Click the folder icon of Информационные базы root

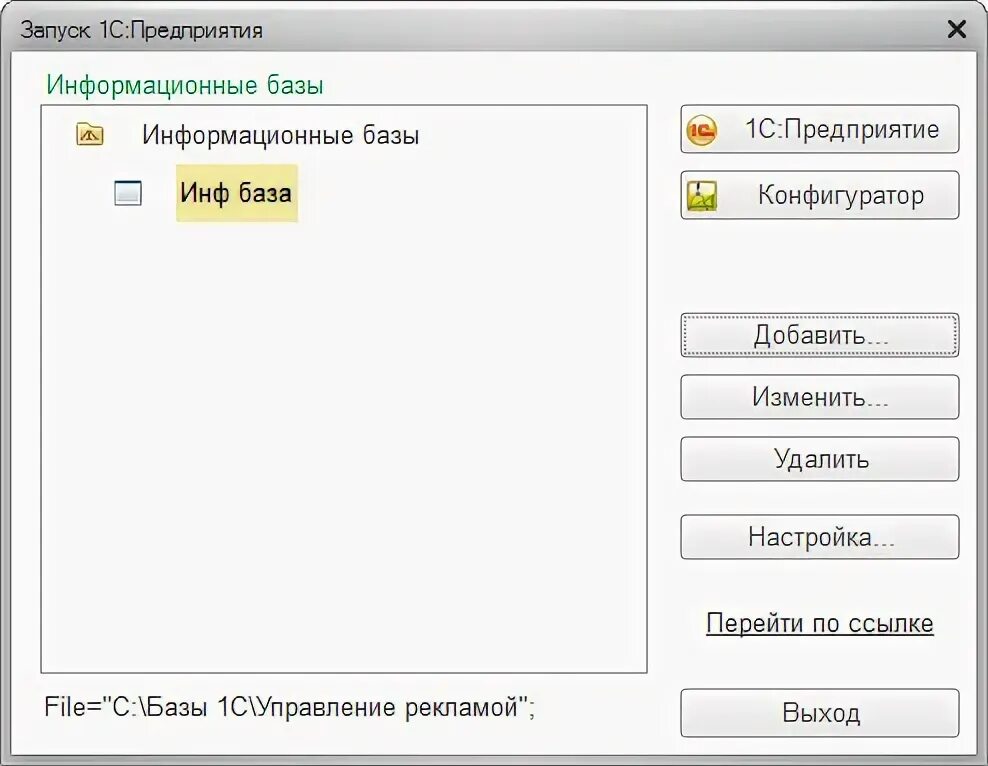(x=89, y=134)
